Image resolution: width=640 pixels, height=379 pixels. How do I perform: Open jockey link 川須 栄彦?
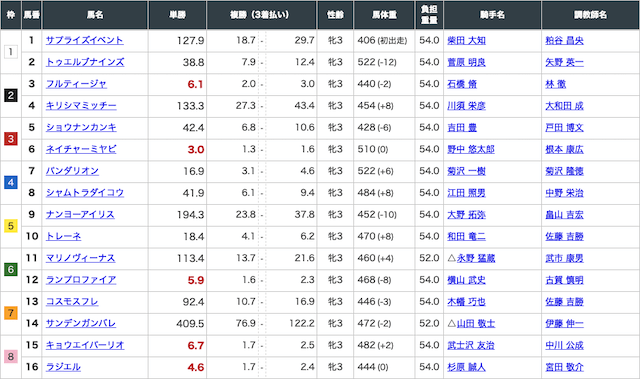467,106
